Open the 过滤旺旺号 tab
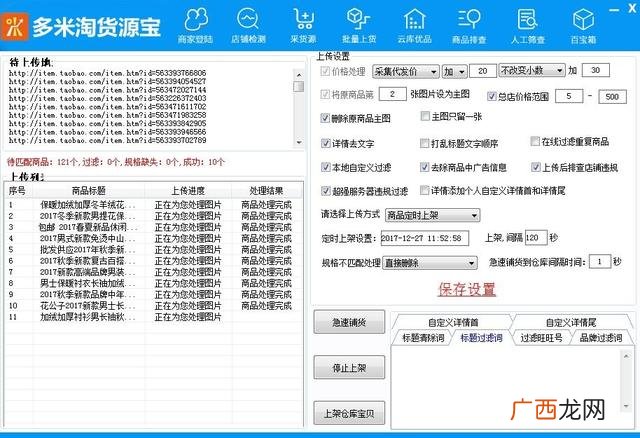The height and width of the screenshot is (438, 640). [x=541, y=338]
